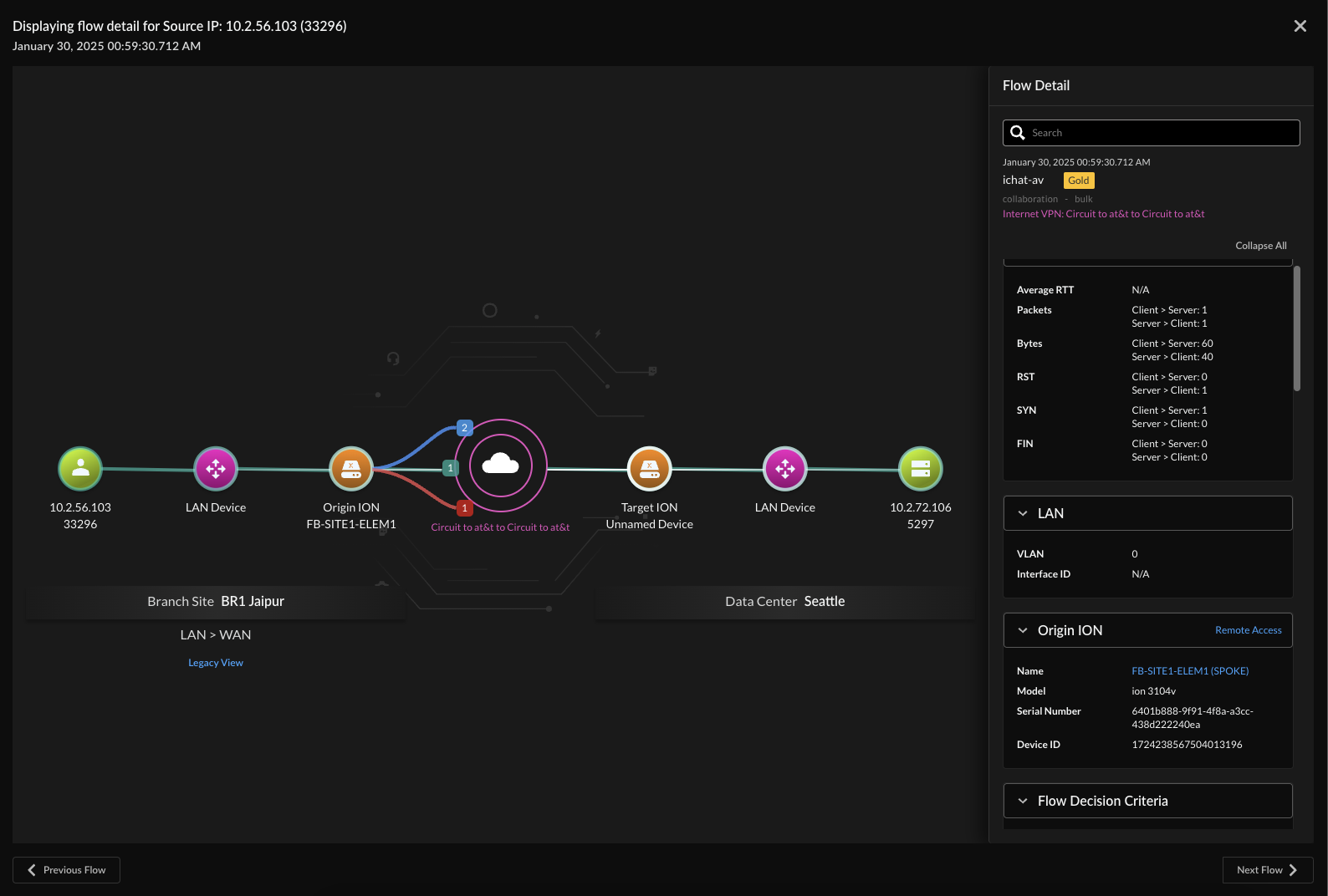Select the cloud circuit icon
Image resolution: width=1328 pixels, height=896 pixels.
(x=500, y=465)
